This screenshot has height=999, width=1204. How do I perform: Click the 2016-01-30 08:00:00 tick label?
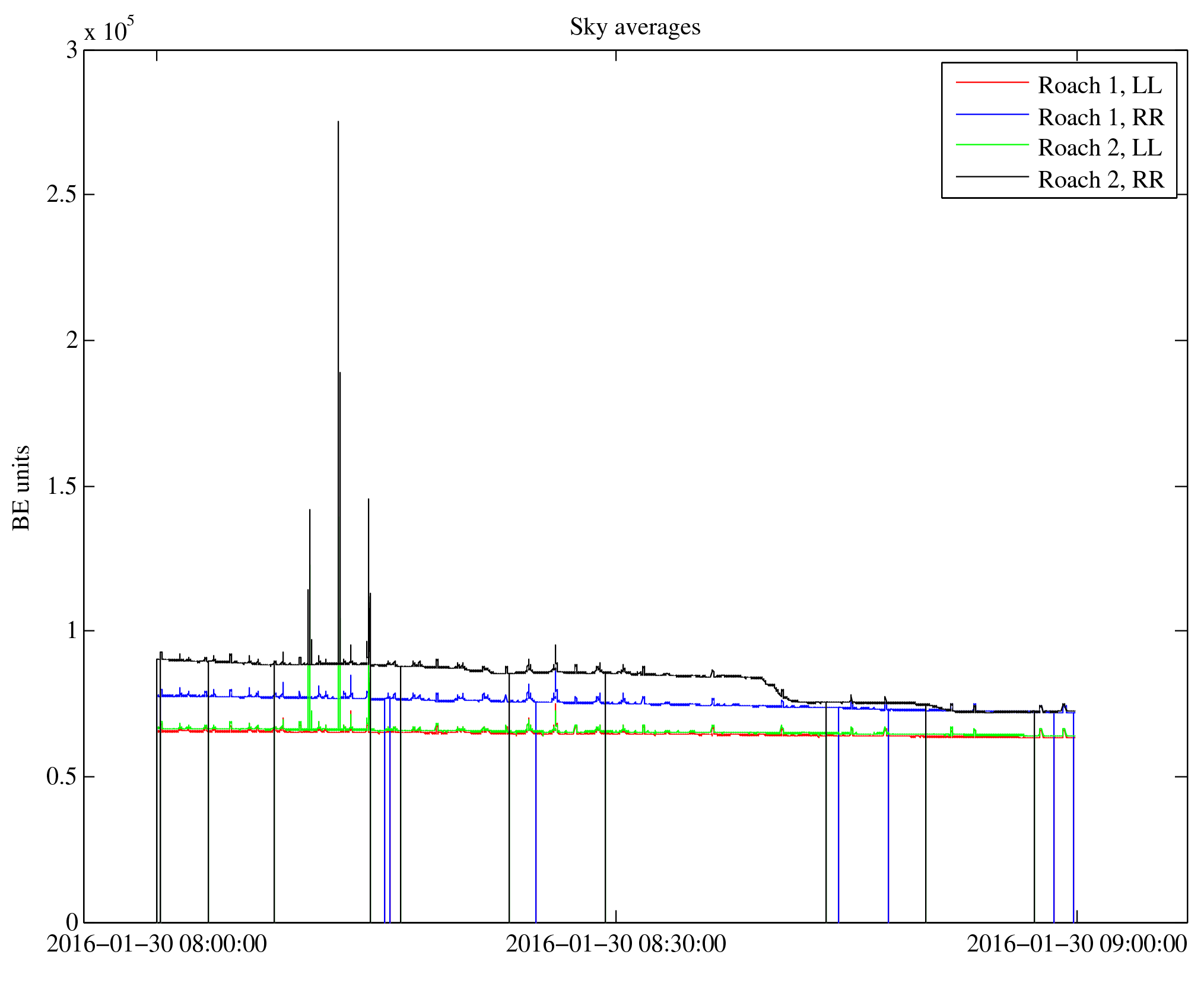point(157,944)
